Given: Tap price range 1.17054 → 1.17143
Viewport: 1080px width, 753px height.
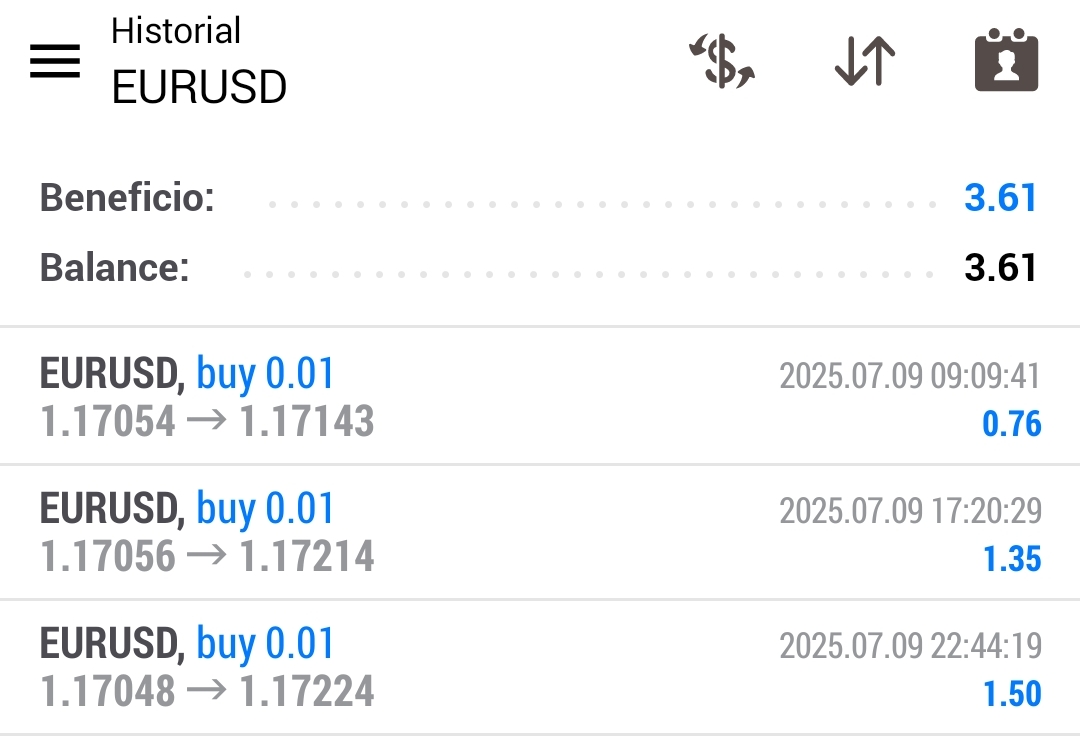Looking at the screenshot, I should (207, 422).
